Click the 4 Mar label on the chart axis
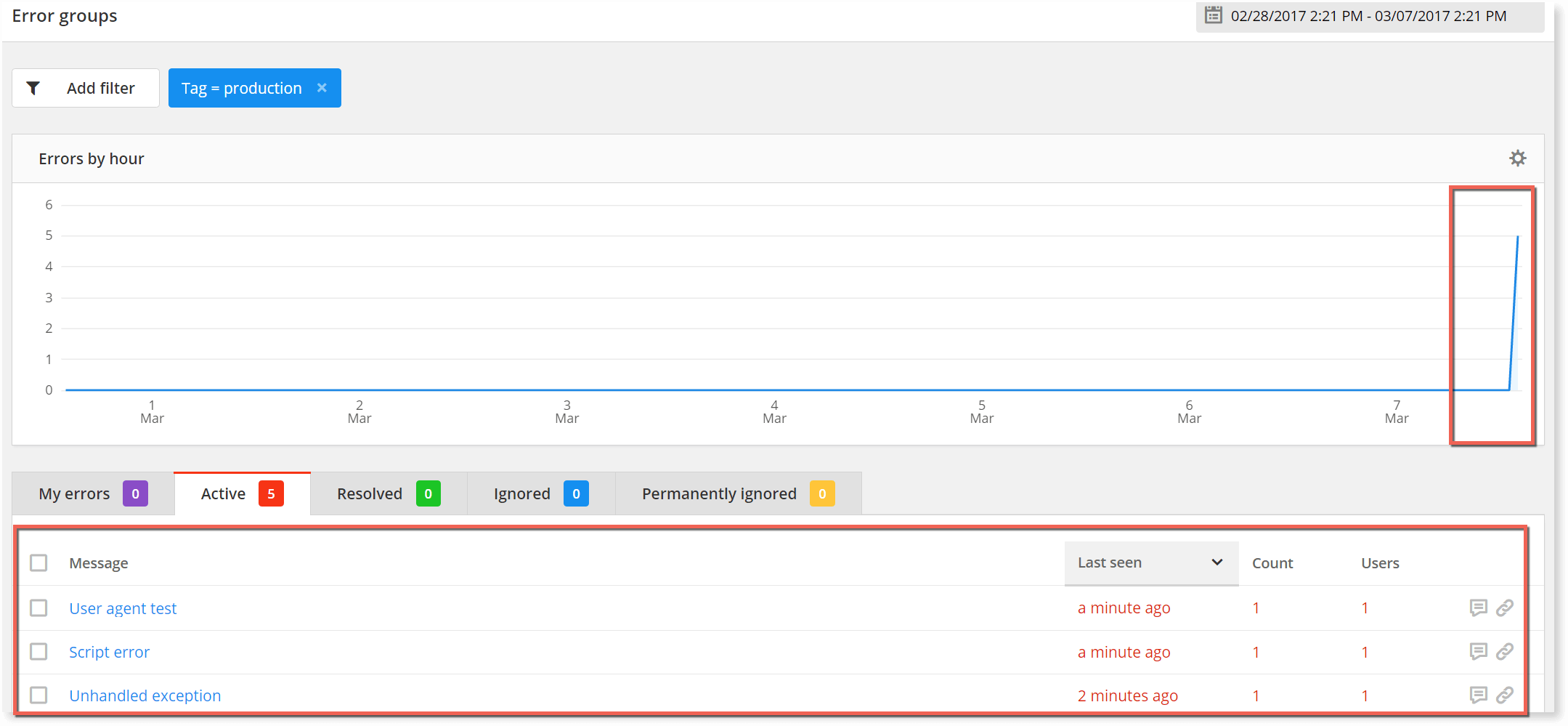The width and height of the screenshot is (1568, 726). click(x=774, y=411)
